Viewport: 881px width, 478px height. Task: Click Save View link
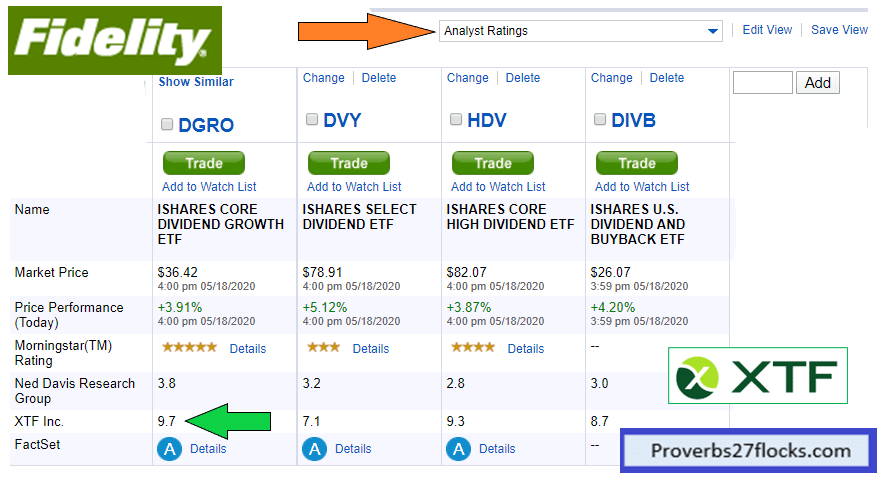[x=839, y=30]
